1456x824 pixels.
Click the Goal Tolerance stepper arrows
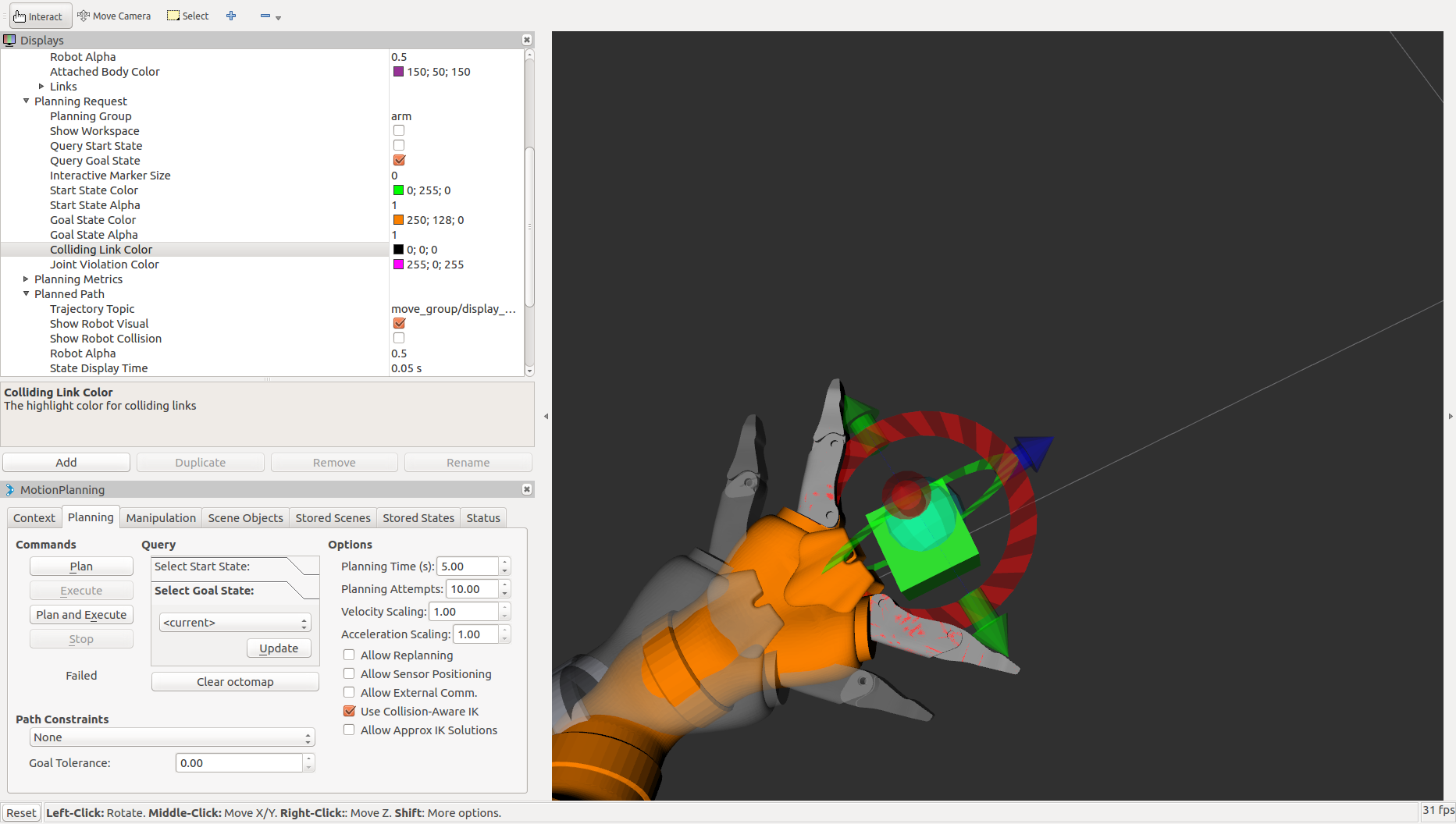[309, 762]
